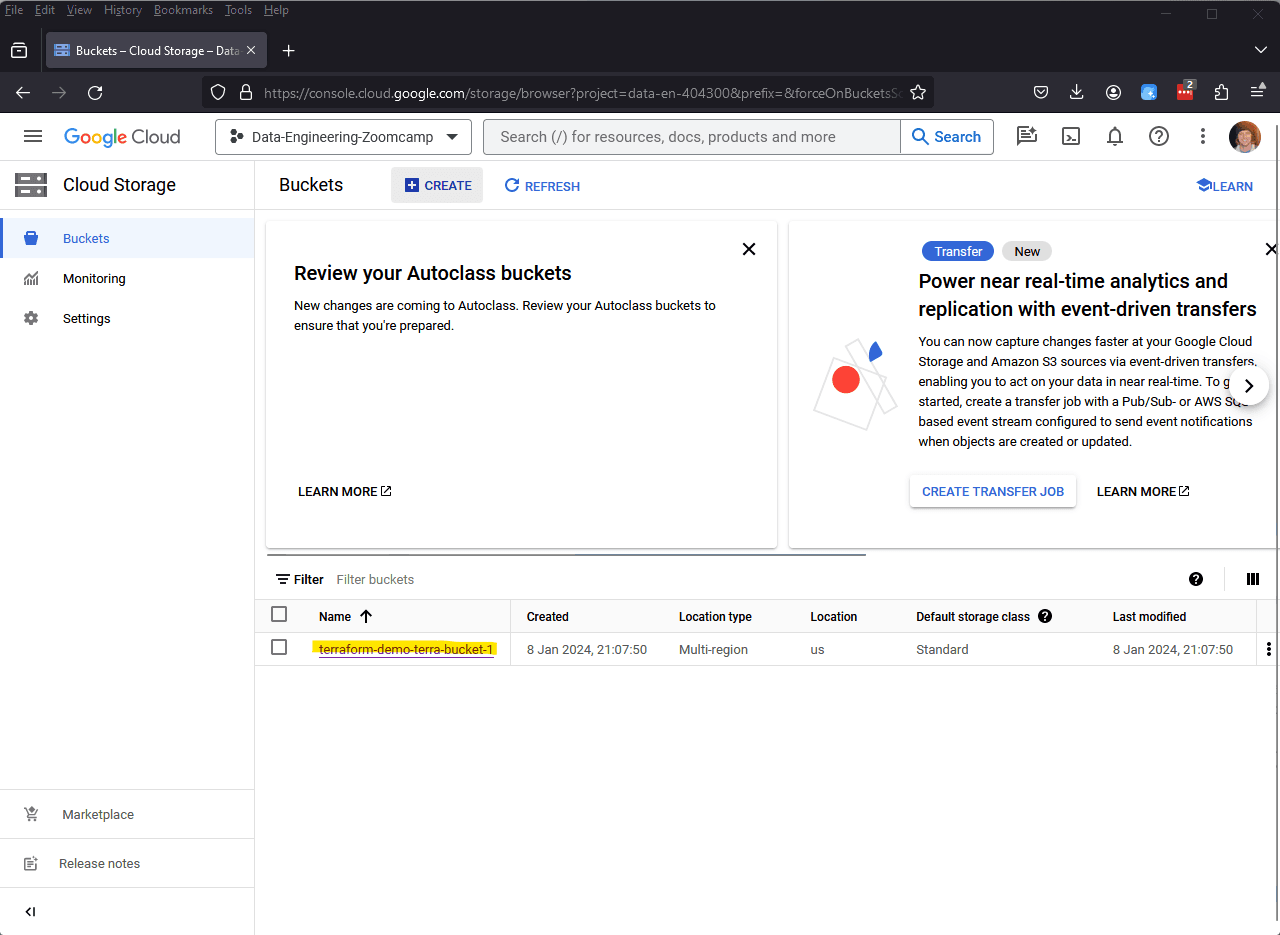This screenshot has width=1280, height=935.
Task: Toggle the select-all buckets checkbox in the header
Action: tap(279, 614)
